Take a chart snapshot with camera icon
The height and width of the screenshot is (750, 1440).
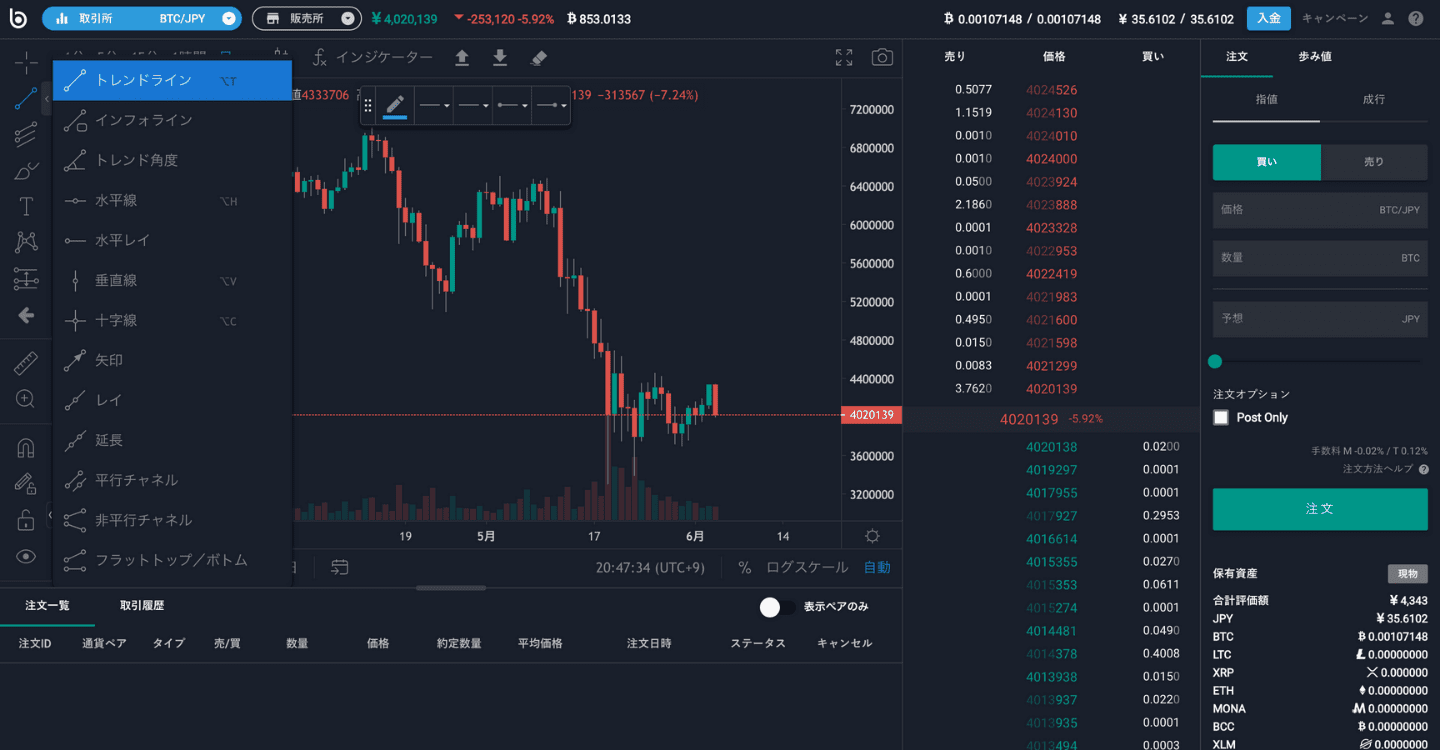(x=882, y=58)
